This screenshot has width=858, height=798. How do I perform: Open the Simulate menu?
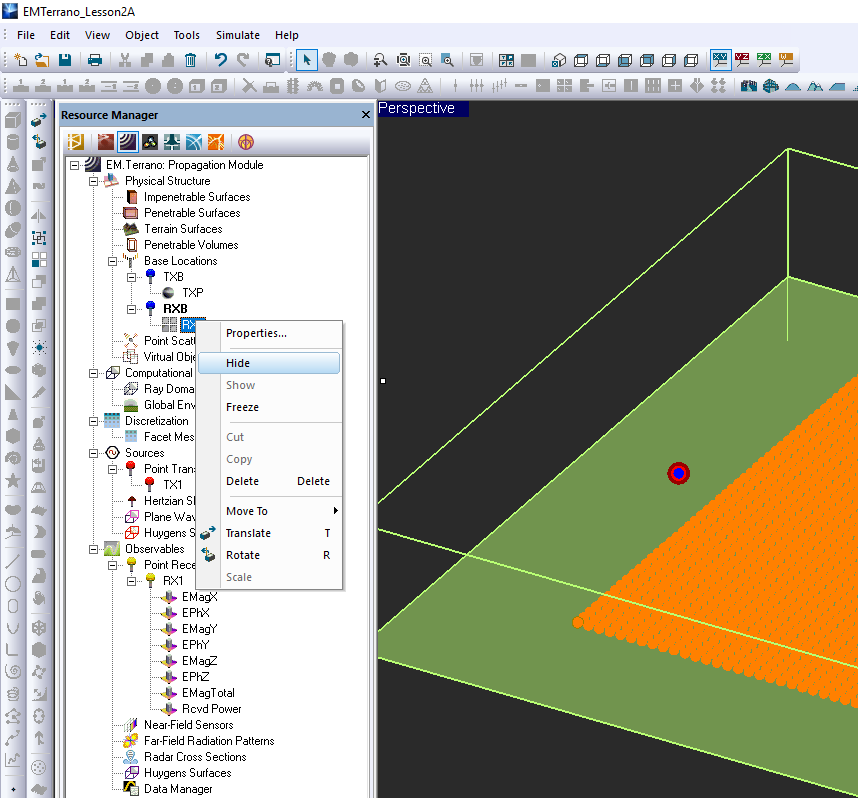(238, 35)
